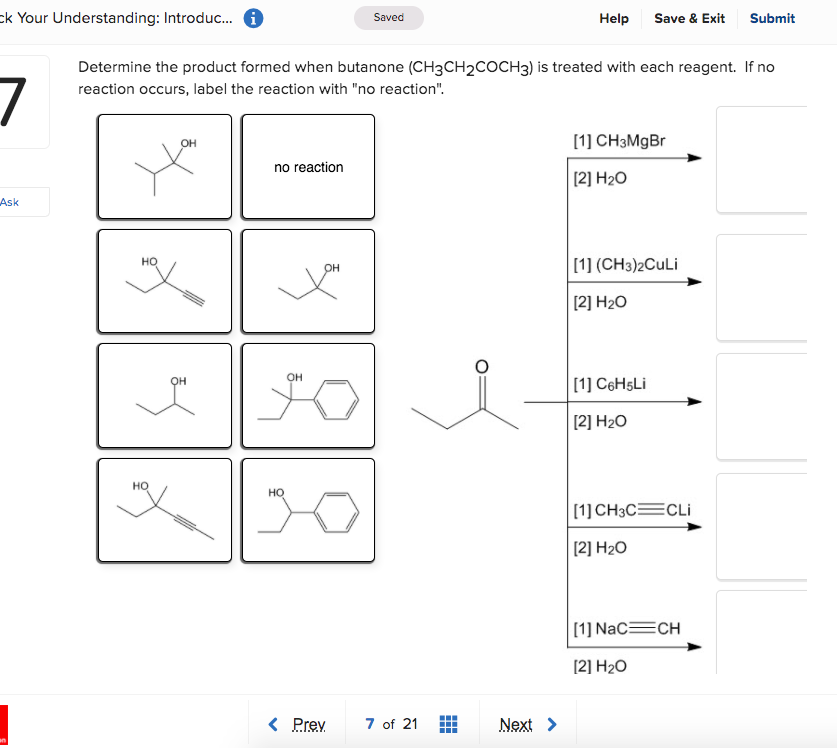The image size is (837, 748).
Task: Select the answer card with phenyl alcohol structure
Action: pyautogui.click(x=307, y=396)
